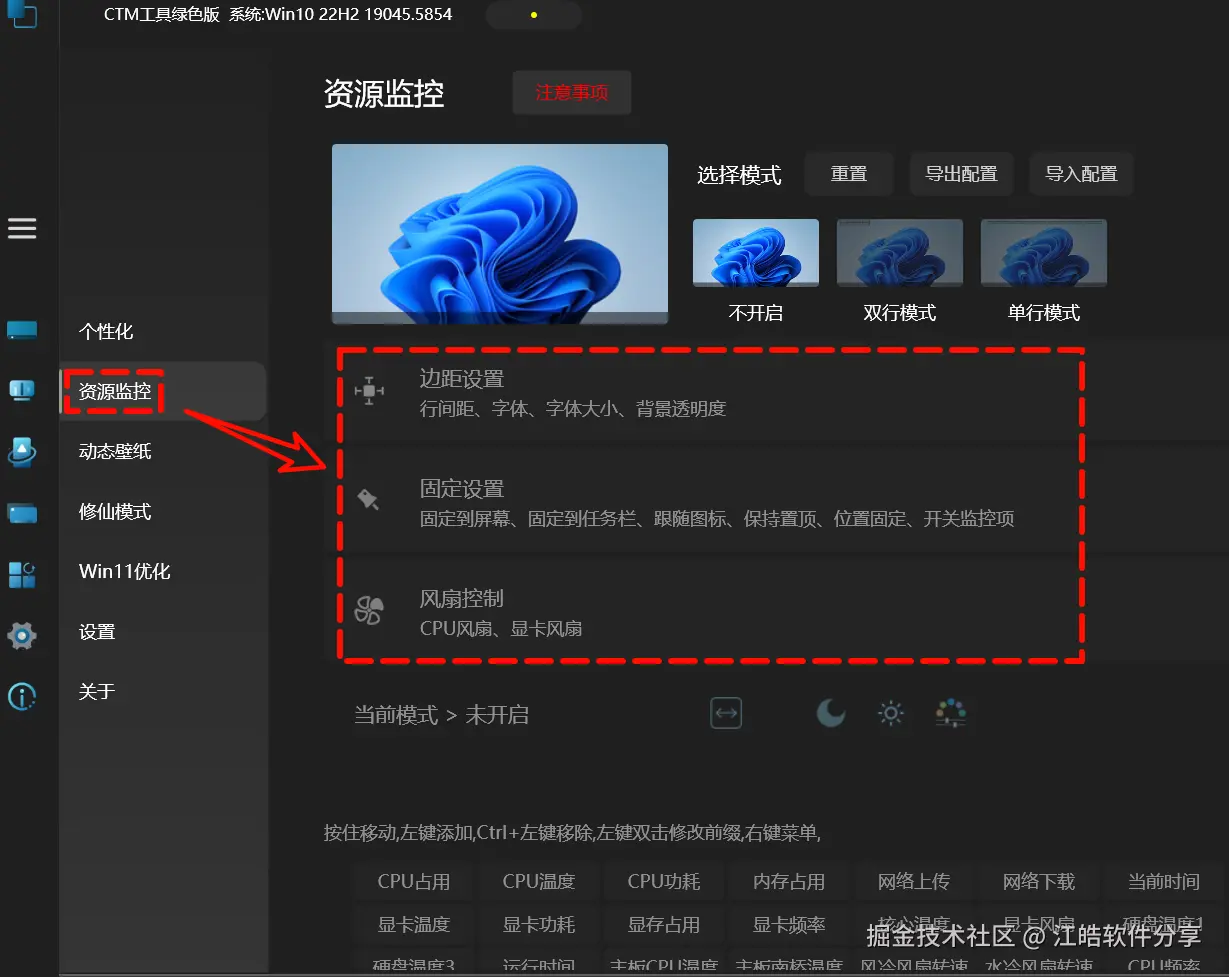Click the monitor icon beside 资源监控

point(22,391)
